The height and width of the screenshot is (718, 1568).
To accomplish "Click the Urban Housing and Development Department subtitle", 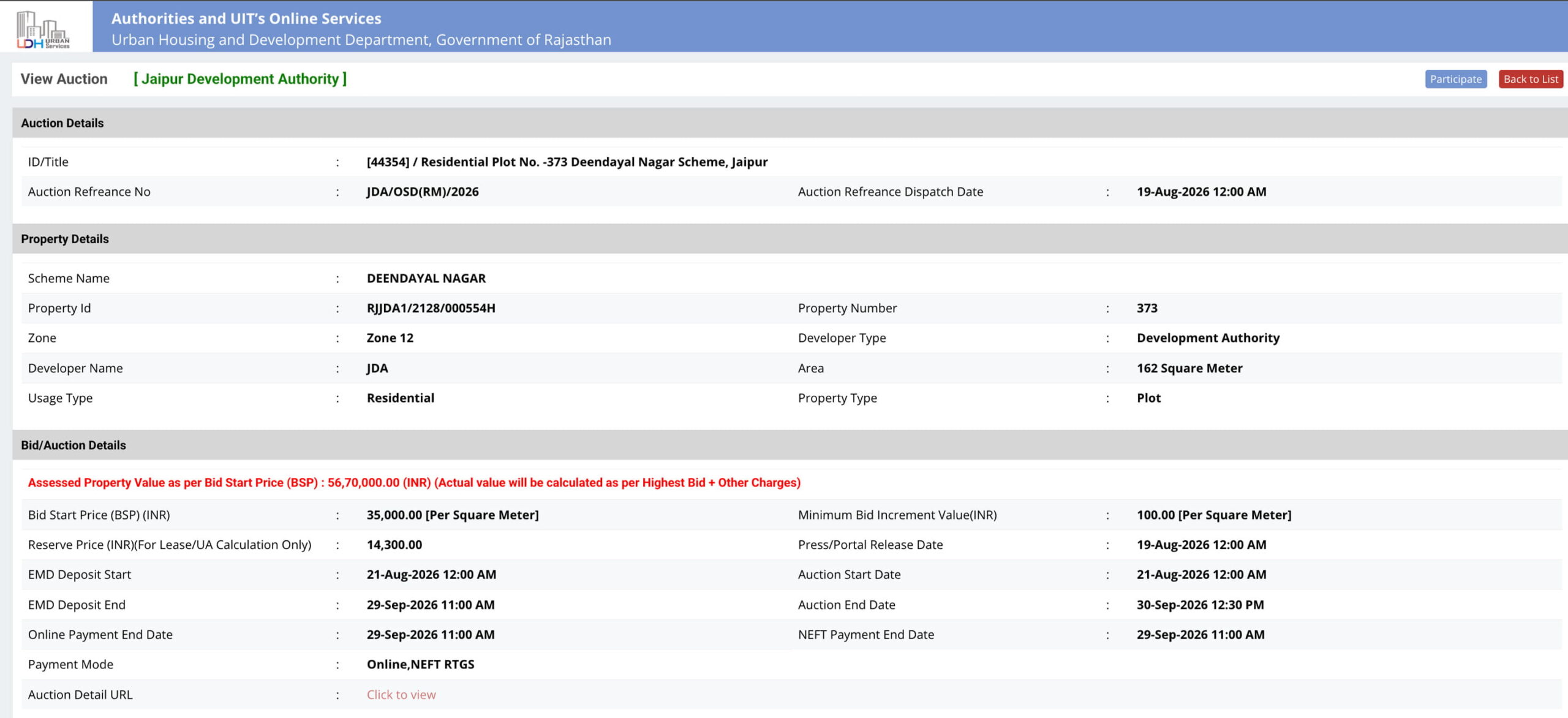I will [361, 40].
